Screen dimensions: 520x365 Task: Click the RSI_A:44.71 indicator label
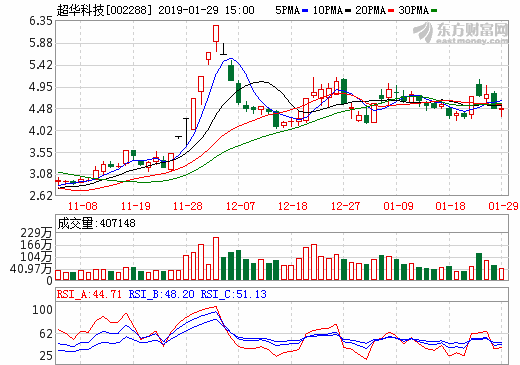(x=89, y=294)
